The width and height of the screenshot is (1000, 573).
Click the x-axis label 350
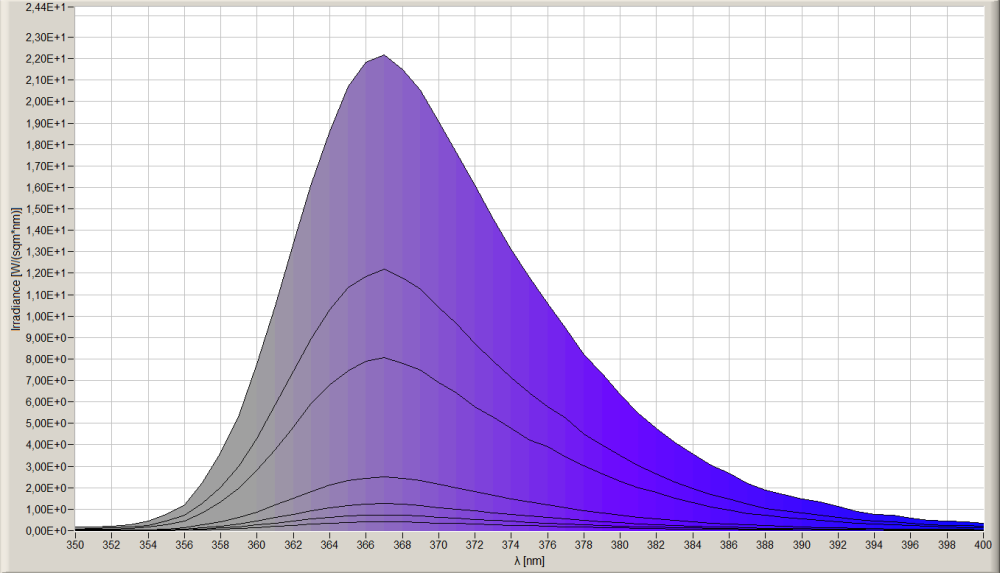[x=75, y=545]
